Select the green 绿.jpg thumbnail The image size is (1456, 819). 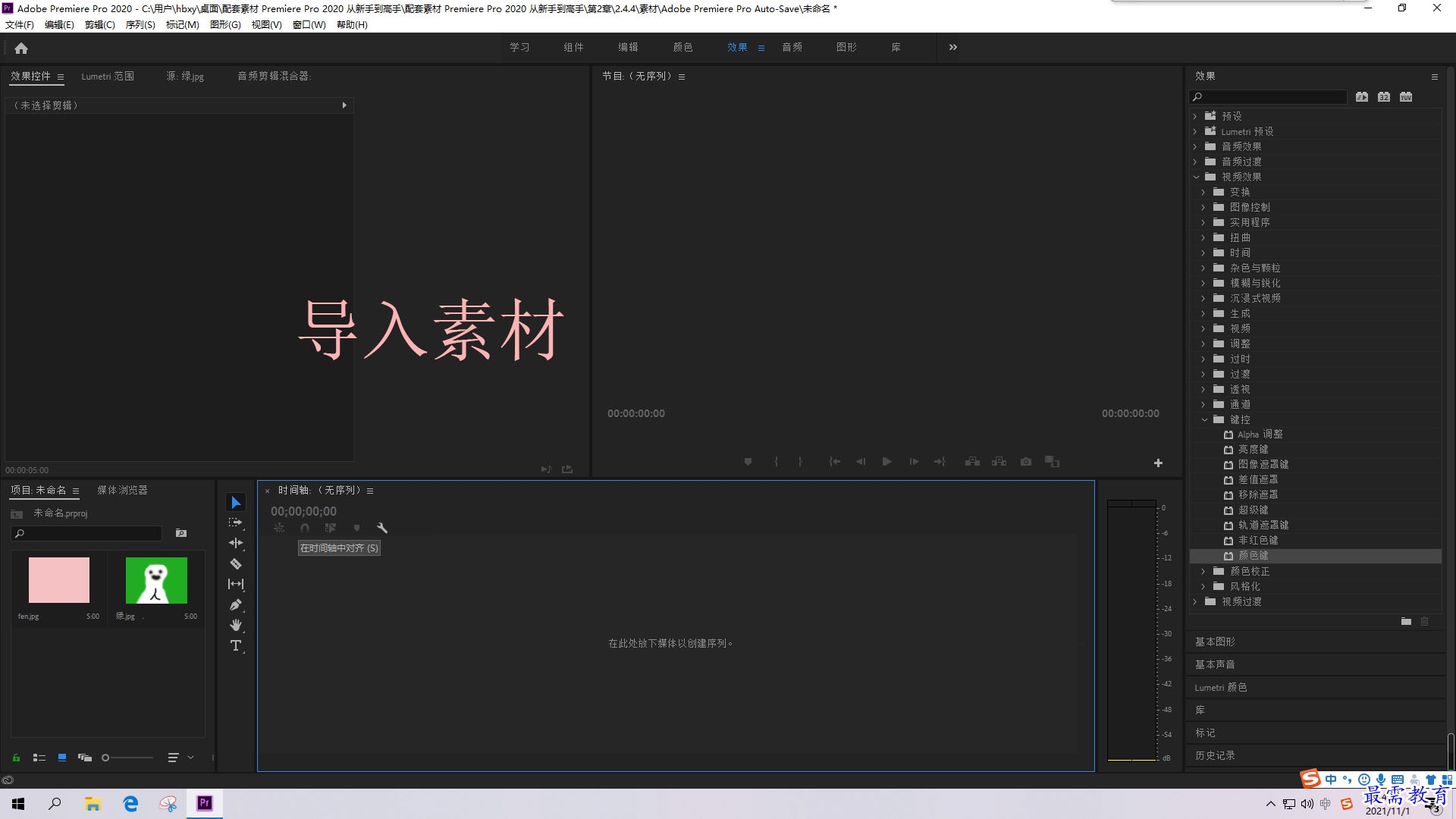pos(156,580)
